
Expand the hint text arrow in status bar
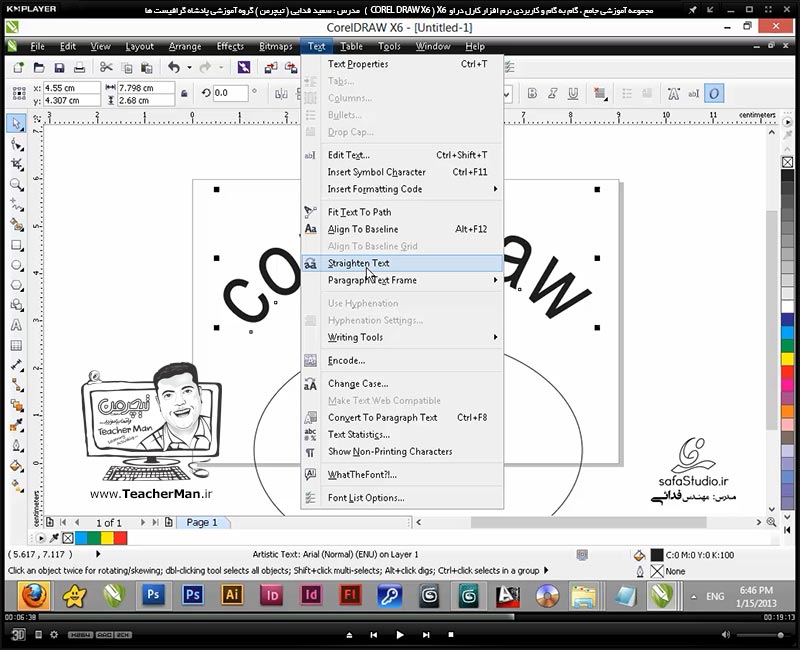pos(546,570)
